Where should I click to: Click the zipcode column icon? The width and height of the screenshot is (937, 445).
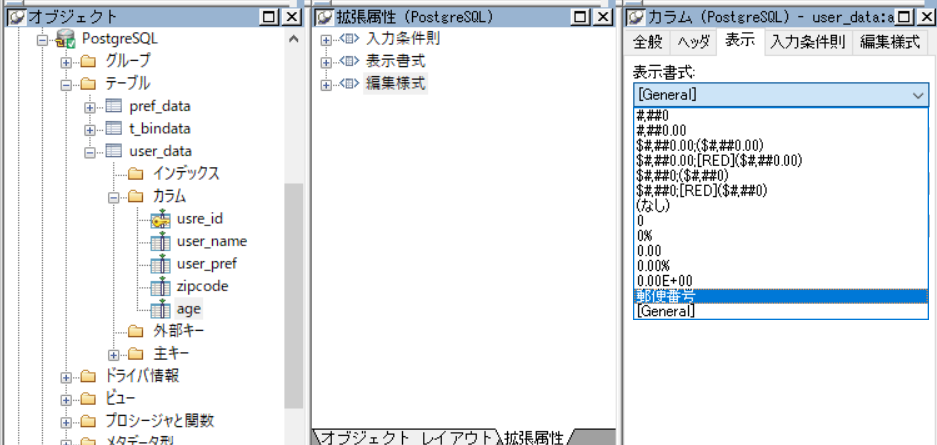coord(160,287)
